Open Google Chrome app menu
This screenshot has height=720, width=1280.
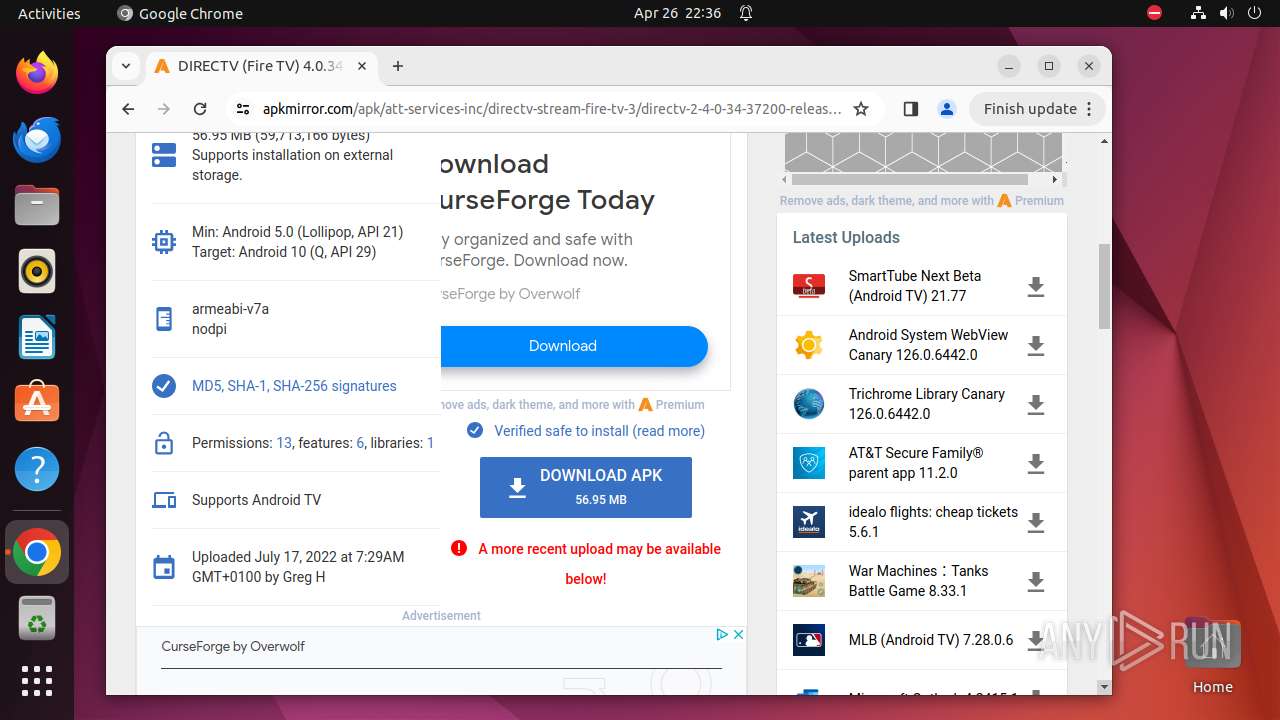[x=180, y=13]
